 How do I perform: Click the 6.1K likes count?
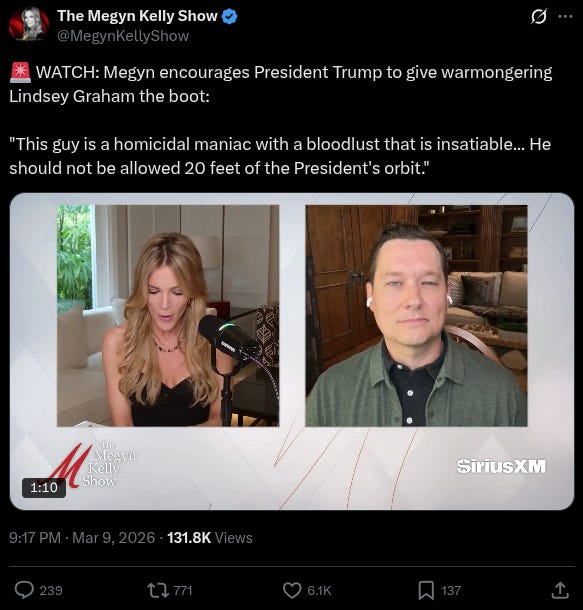click(x=319, y=591)
